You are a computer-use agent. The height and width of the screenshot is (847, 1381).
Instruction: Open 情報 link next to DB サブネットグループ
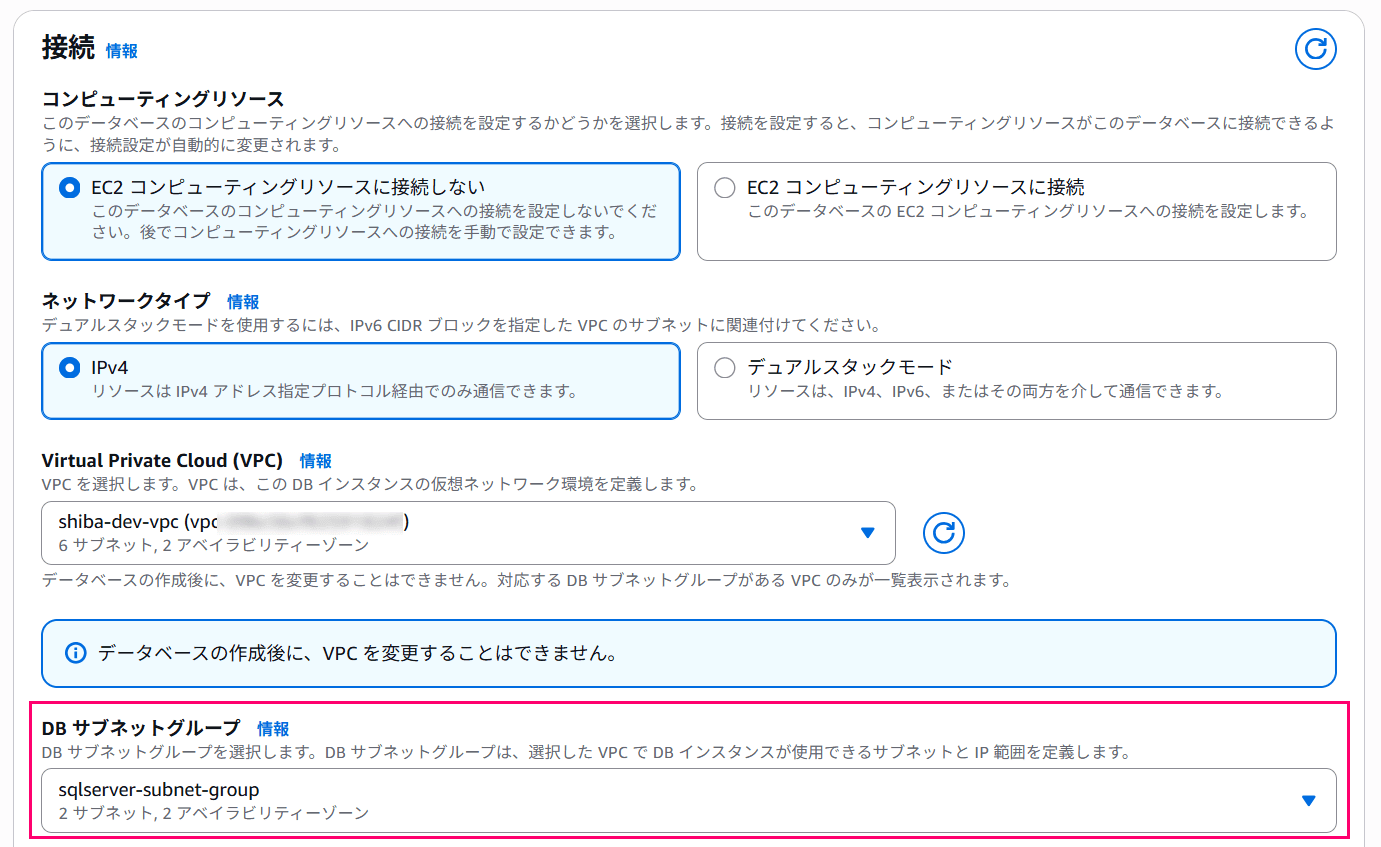(273, 728)
